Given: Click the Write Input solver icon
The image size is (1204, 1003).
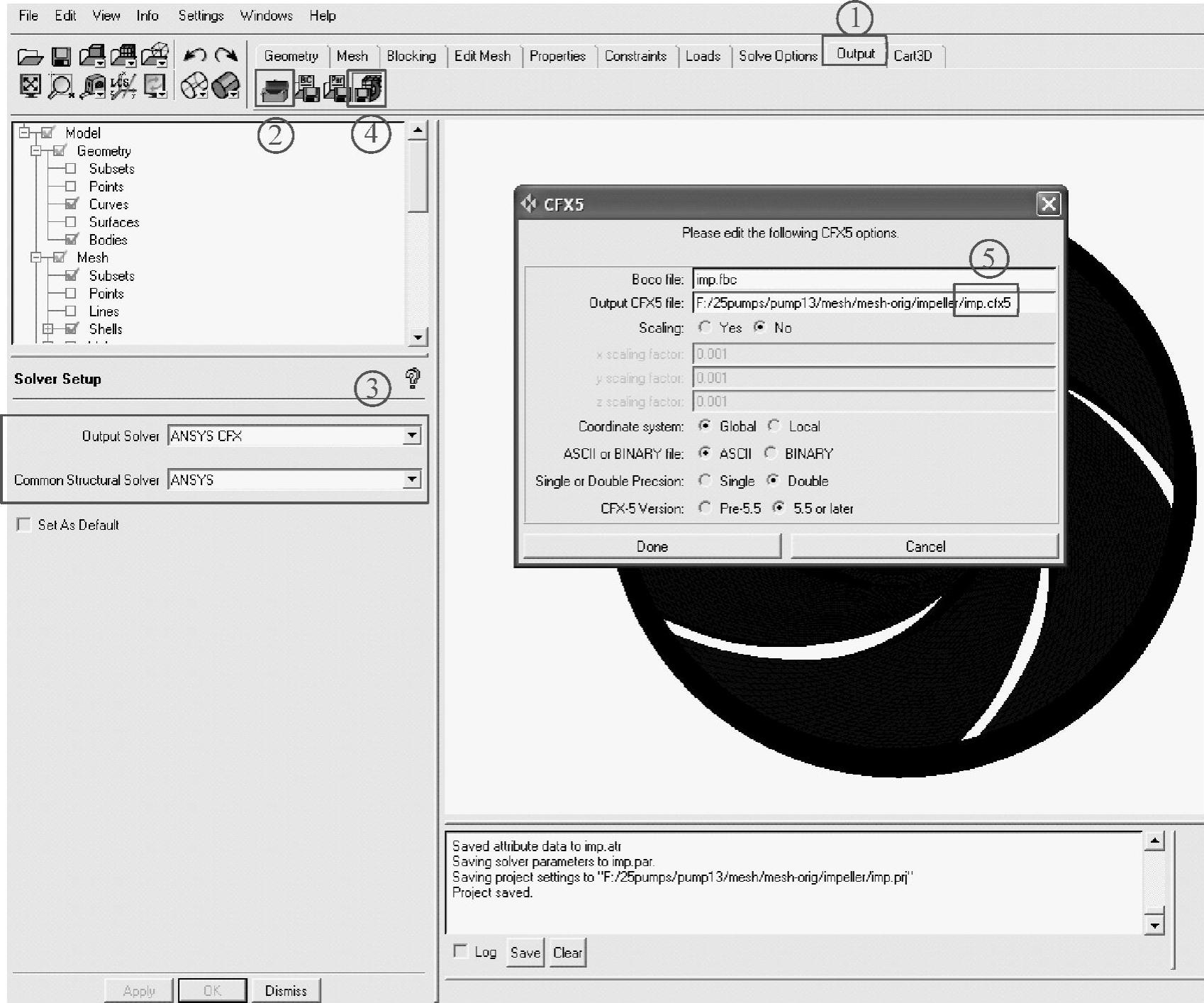Looking at the screenshot, I should pyautogui.click(x=367, y=88).
